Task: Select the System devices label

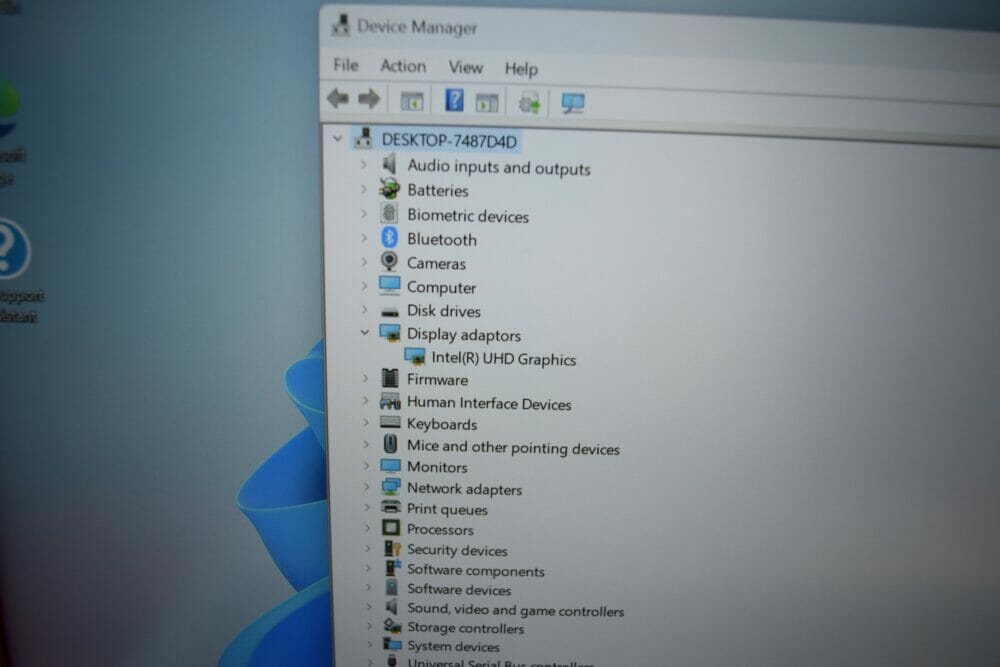Action: (453, 646)
